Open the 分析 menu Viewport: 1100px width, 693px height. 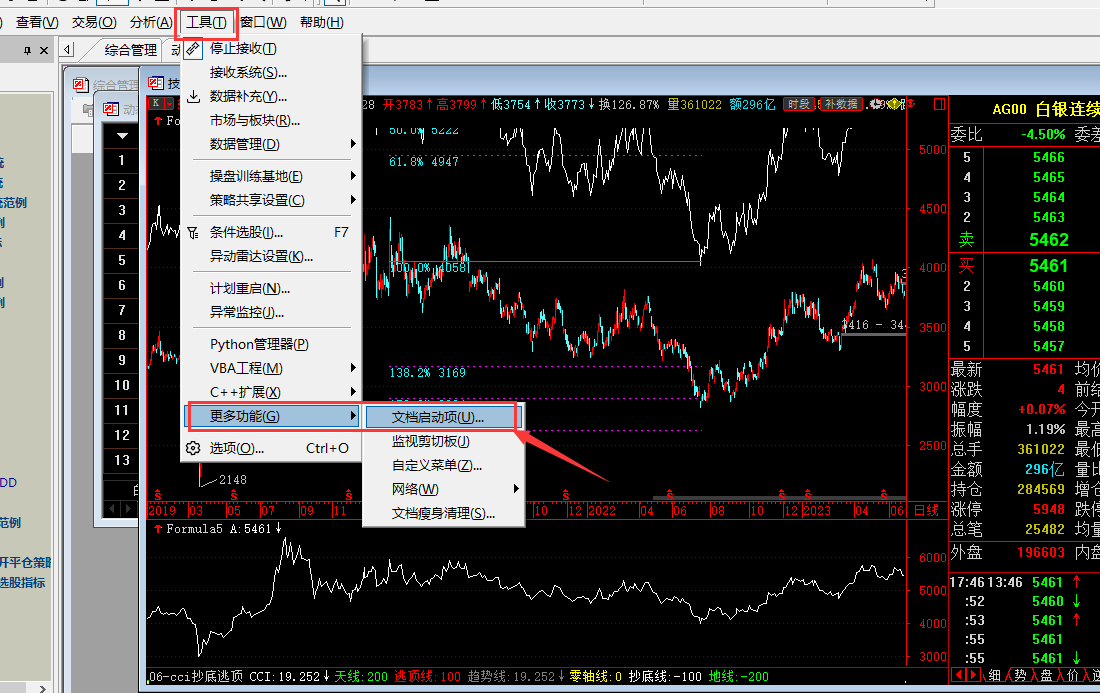151,22
